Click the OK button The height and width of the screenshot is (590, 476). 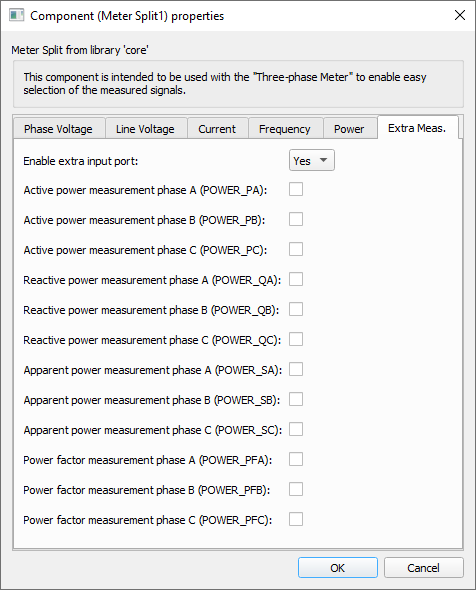(338, 567)
